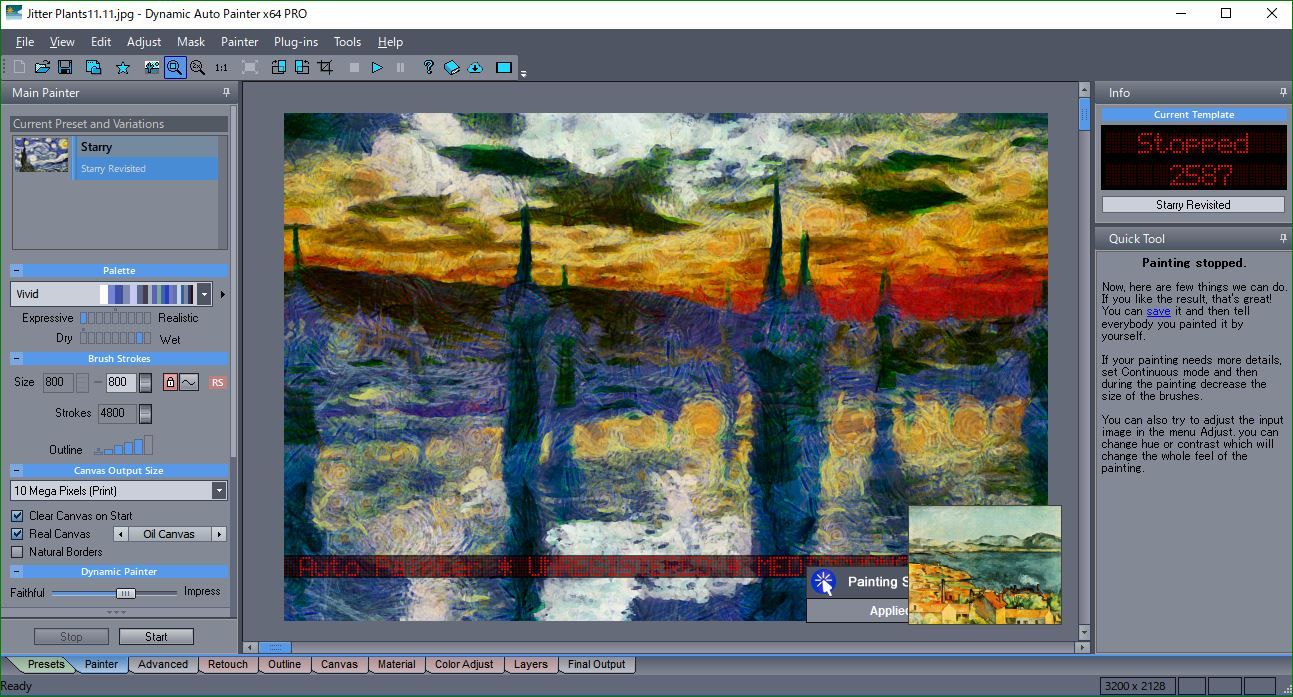The image size is (1293, 697).
Task: Click the left rotate/resize canvas icon
Action: pyautogui.click(x=279, y=67)
